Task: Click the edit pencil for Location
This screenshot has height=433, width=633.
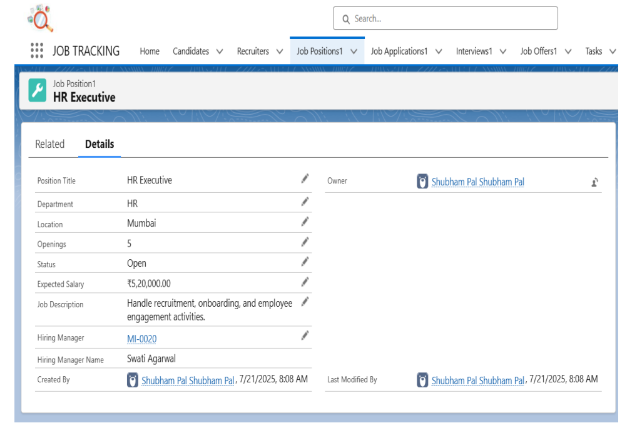Action: point(305,222)
